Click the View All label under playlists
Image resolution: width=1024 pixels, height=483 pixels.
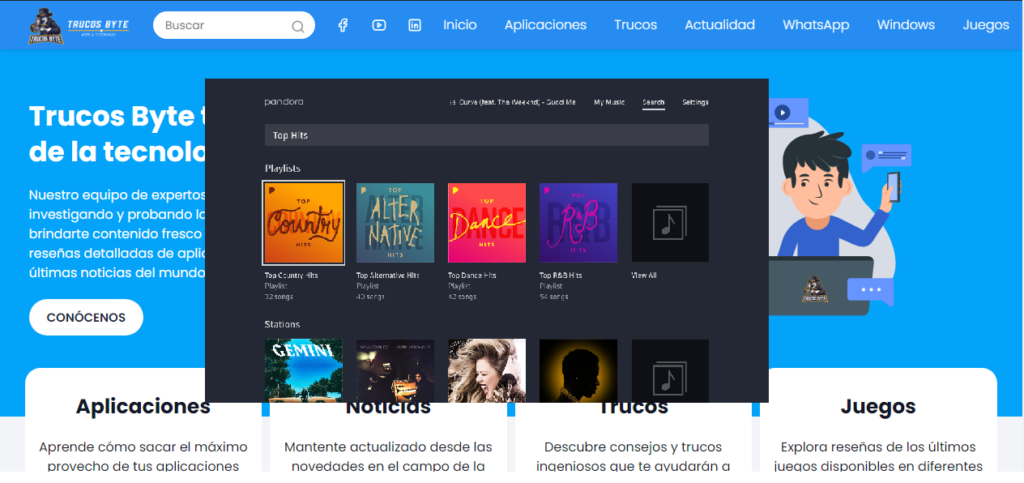point(644,275)
